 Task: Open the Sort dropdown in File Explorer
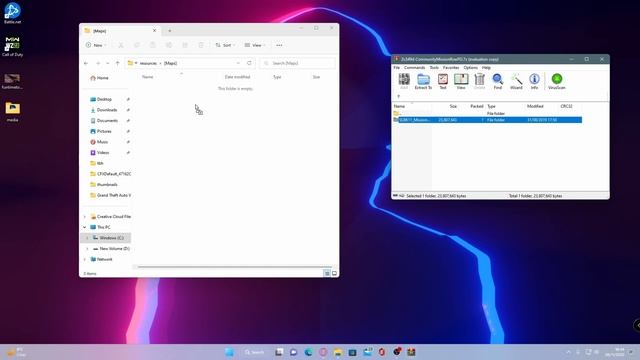[x=225, y=45]
